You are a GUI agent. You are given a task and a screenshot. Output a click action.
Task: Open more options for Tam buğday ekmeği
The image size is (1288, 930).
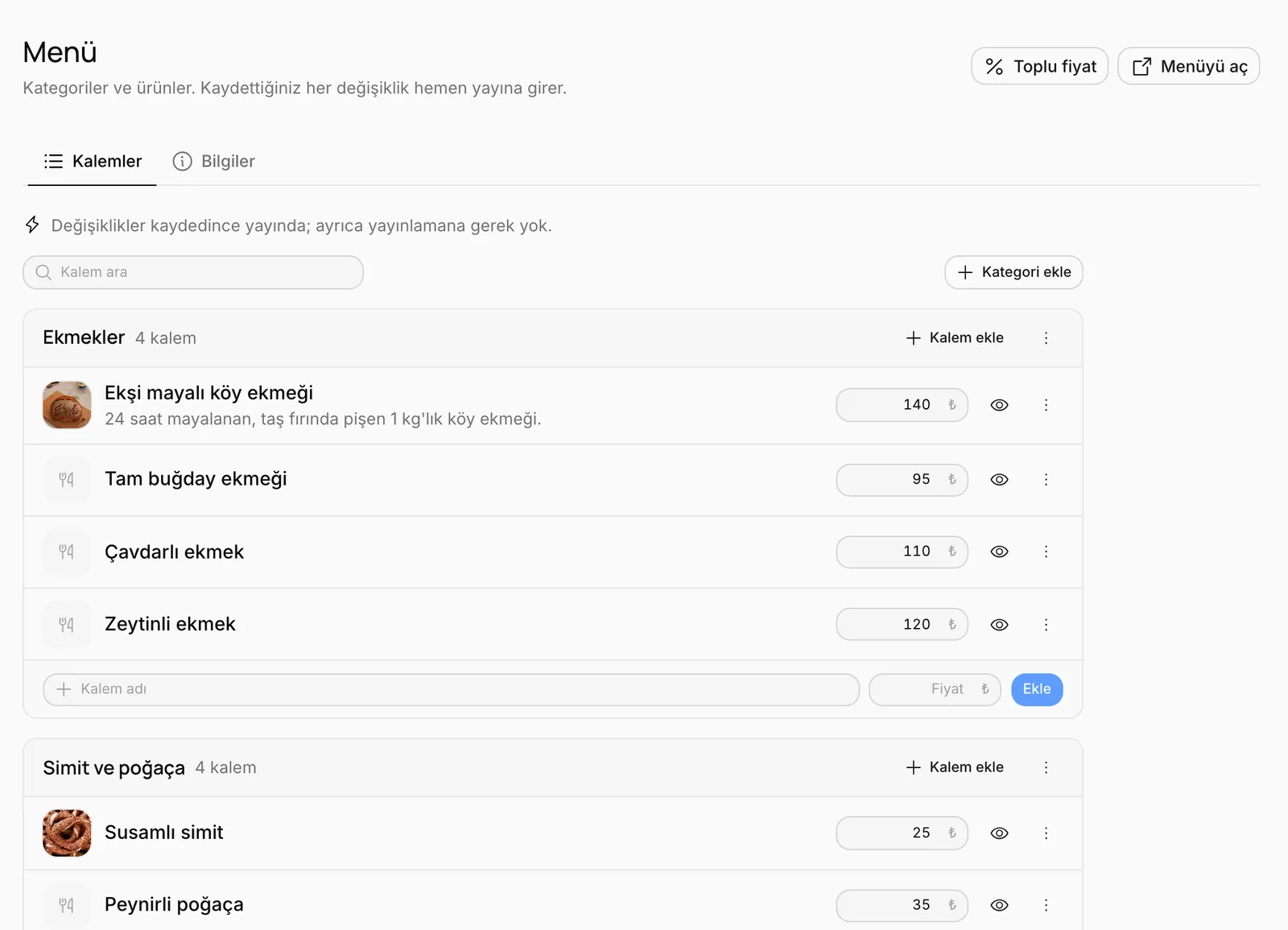tap(1046, 480)
